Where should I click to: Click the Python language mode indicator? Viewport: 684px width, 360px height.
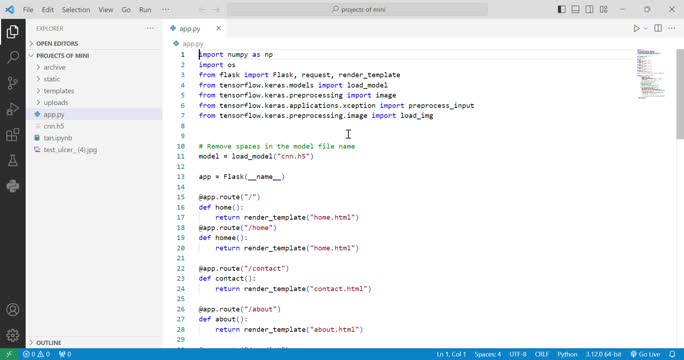(567, 354)
